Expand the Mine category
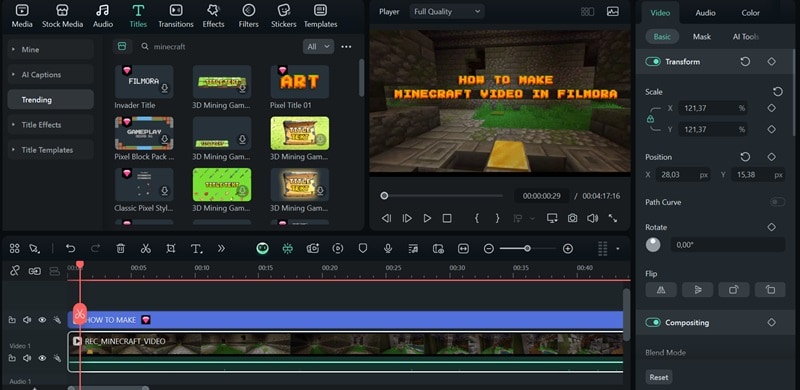This screenshot has height=390, width=800. (x=51, y=50)
